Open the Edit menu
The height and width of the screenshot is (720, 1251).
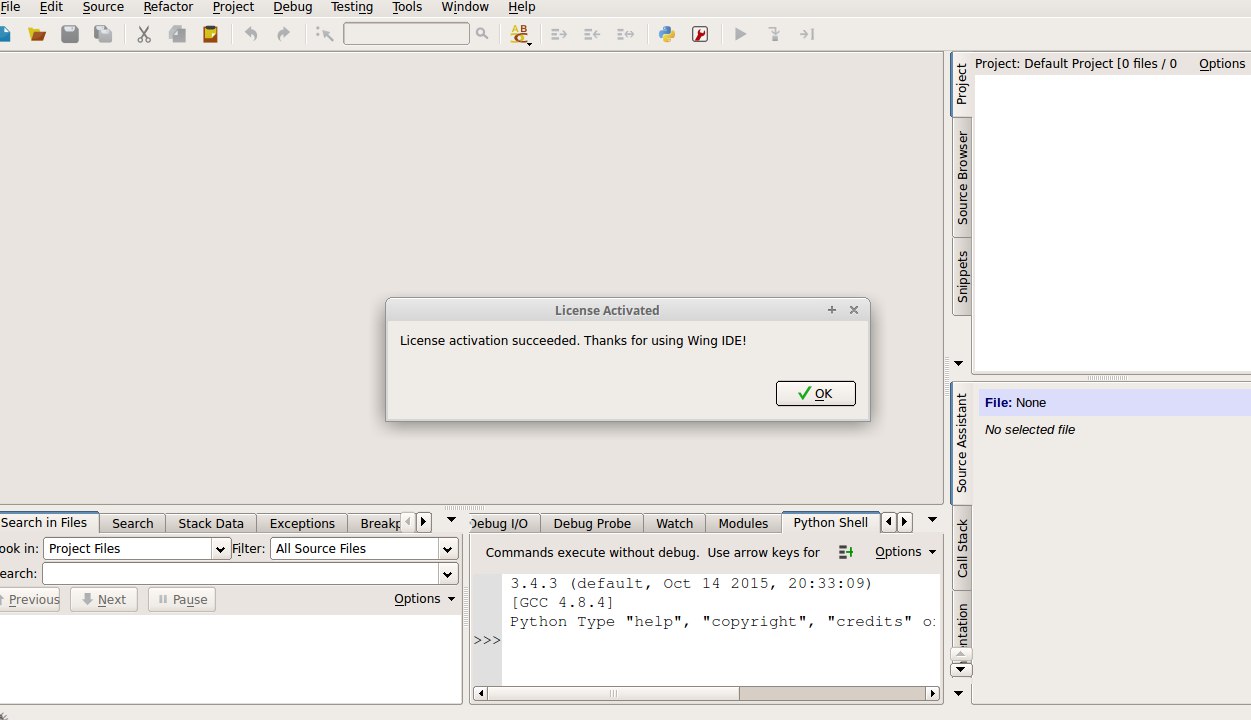coord(51,7)
